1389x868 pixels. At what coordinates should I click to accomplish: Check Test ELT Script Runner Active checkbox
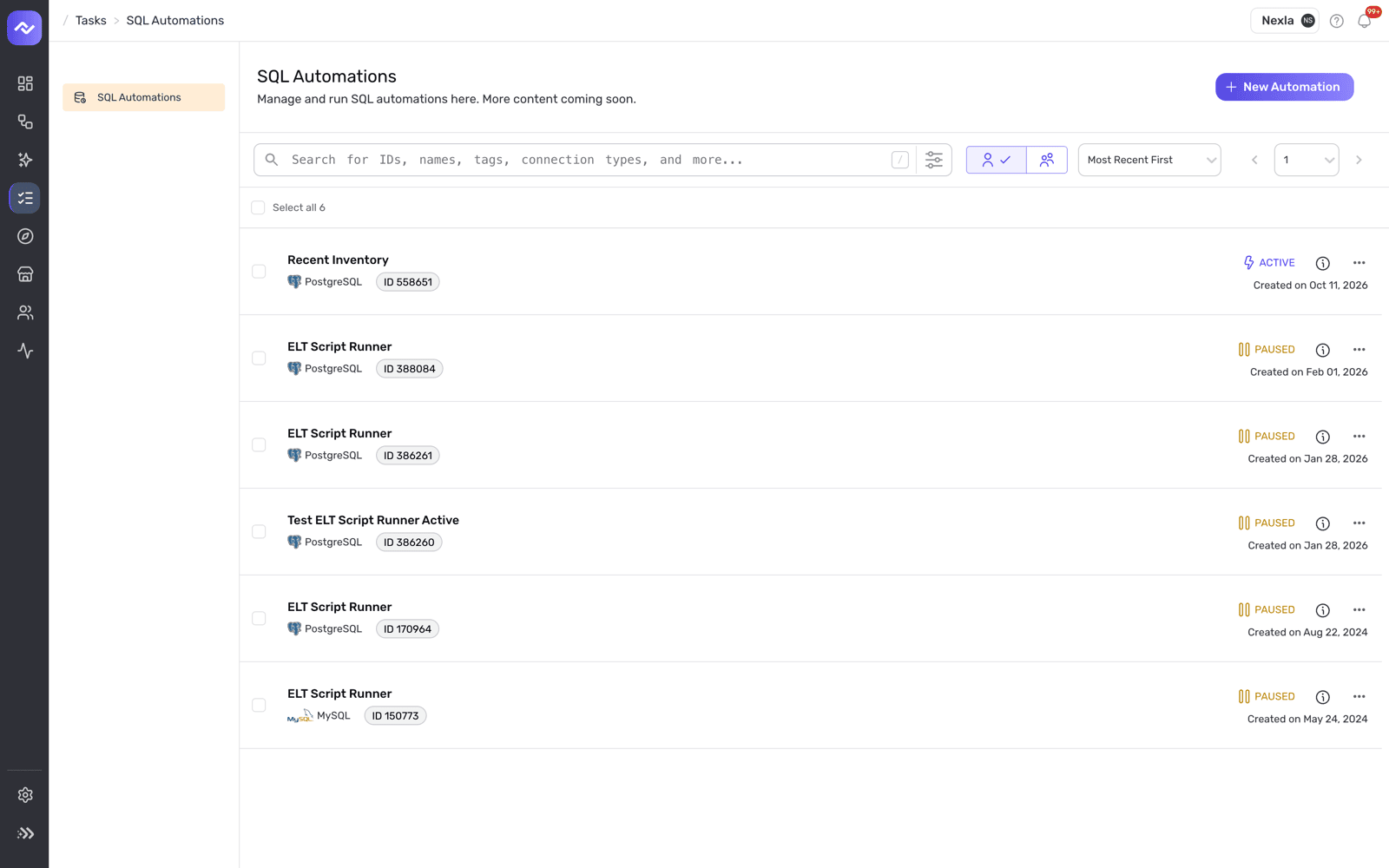(x=259, y=532)
